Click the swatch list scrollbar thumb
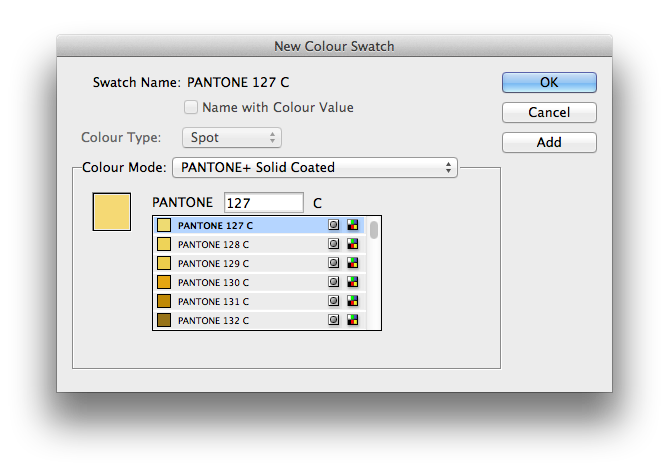The width and height of the screenshot is (669, 471). coord(374,230)
